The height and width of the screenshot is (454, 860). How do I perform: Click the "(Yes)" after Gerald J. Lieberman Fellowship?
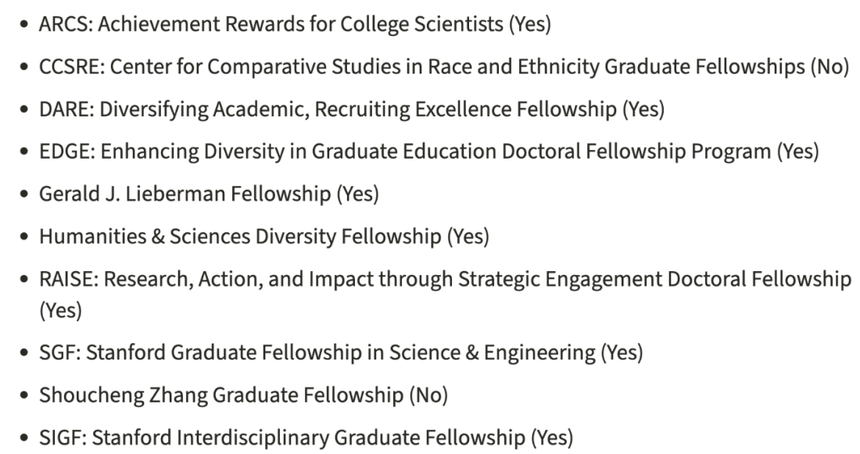tap(358, 194)
